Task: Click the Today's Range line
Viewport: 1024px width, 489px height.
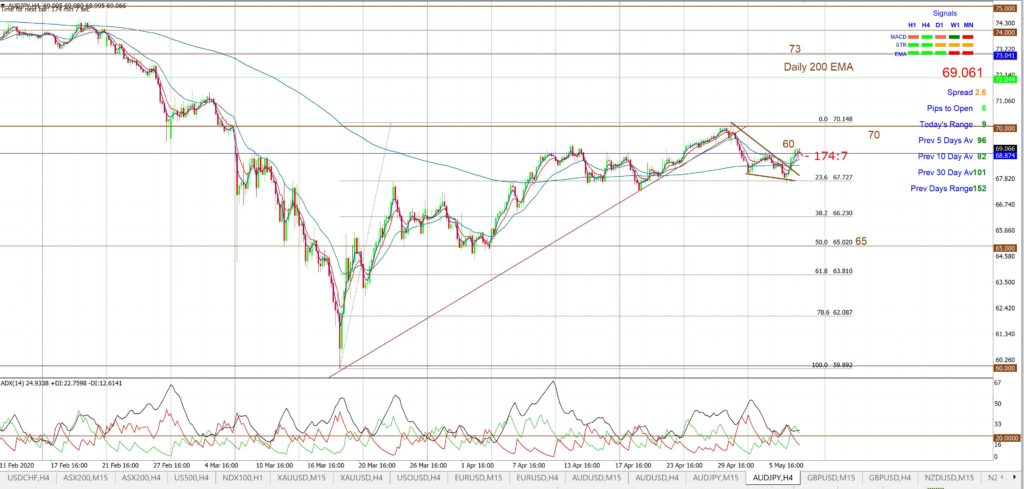Action: 953,125
